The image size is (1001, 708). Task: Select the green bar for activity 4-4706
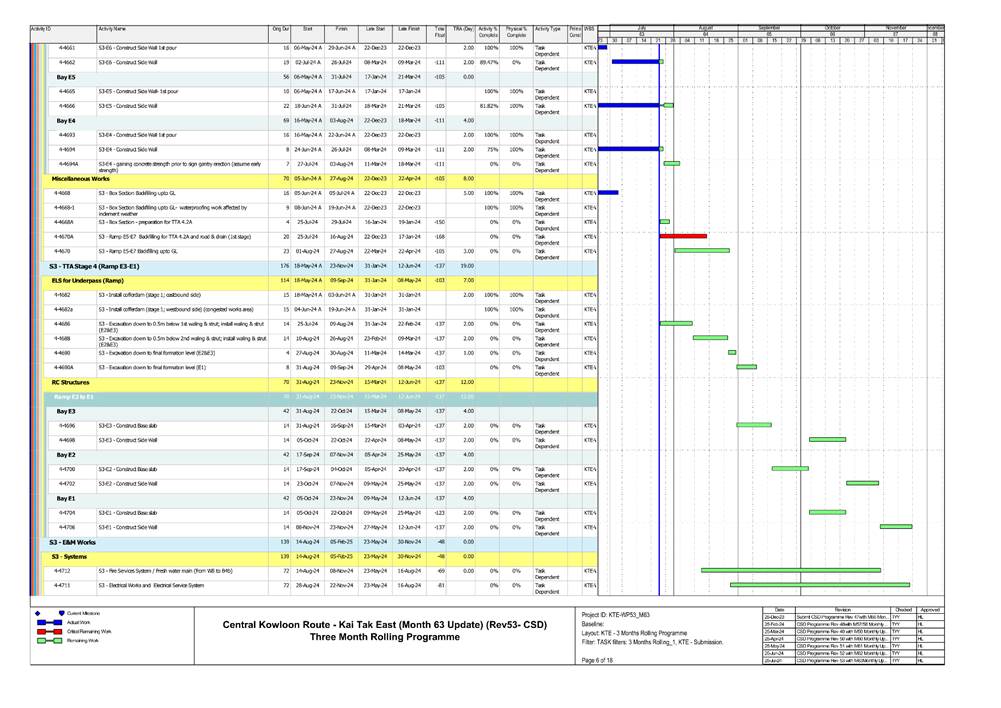[895, 526]
